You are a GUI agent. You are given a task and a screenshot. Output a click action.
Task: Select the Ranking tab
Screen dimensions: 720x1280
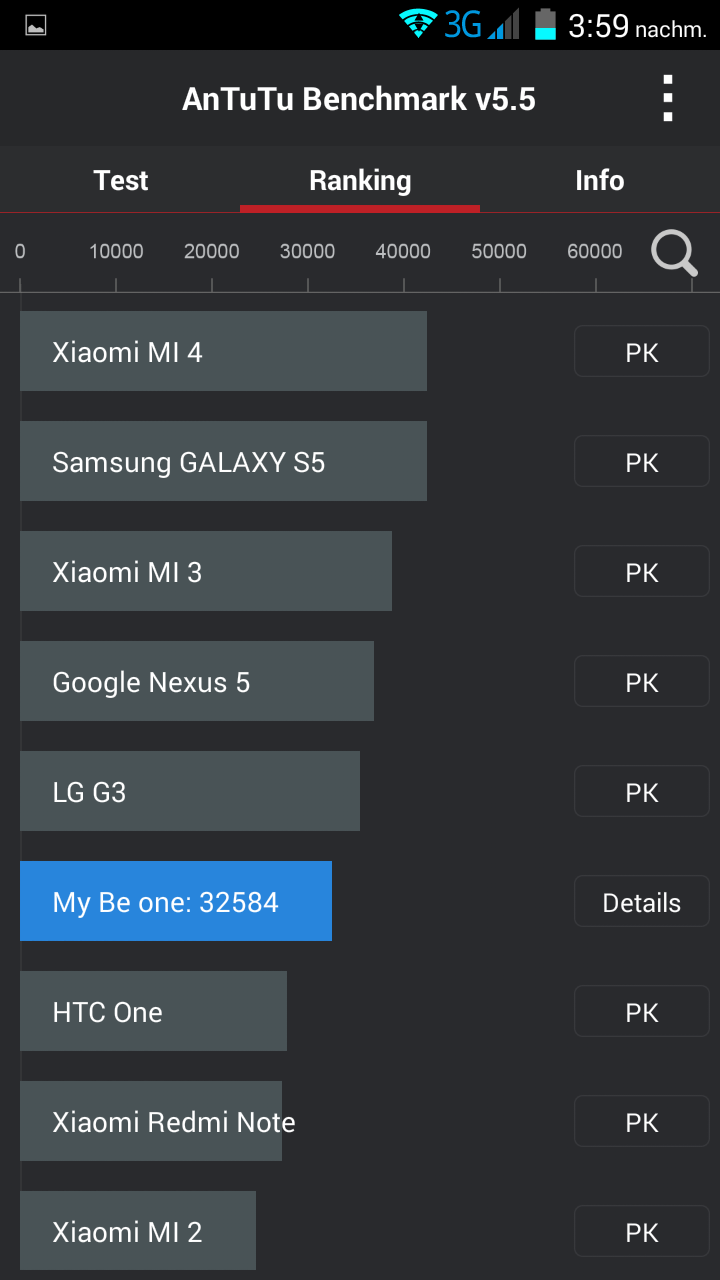coord(360,180)
